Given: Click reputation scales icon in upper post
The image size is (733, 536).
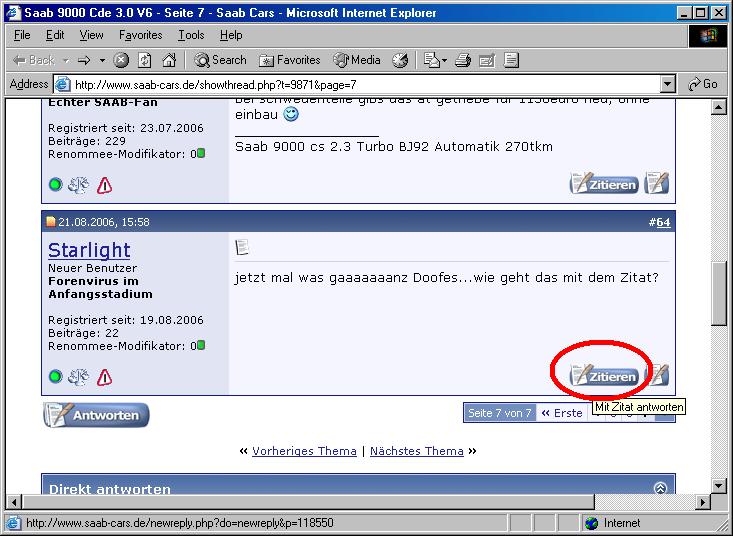Looking at the screenshot, I should (x=79, y=185).
